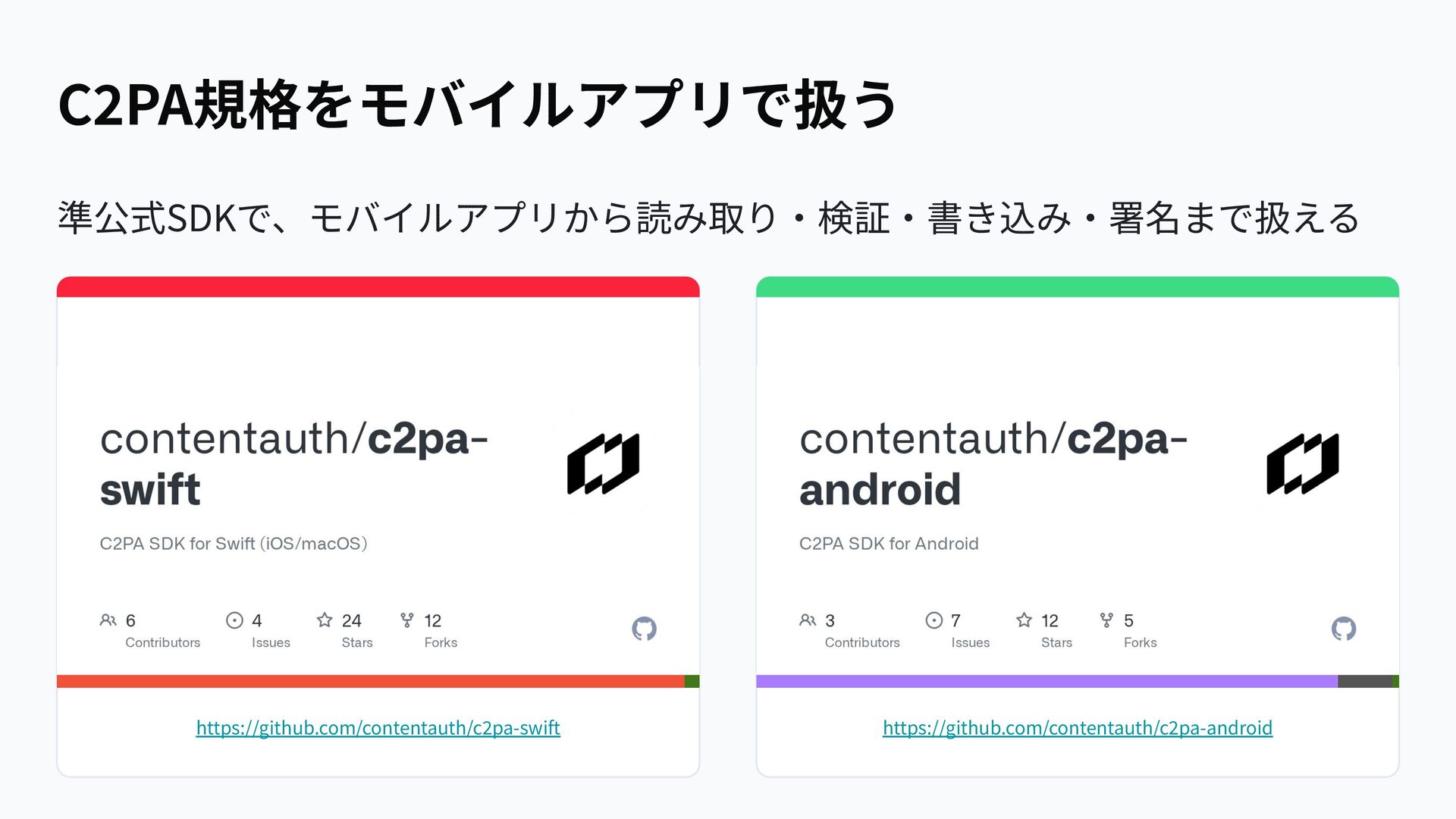Click the contentauth logo on android card
Image resolution: width=1456 pixels, height=819 pixels.
[x=1303, y=463]
